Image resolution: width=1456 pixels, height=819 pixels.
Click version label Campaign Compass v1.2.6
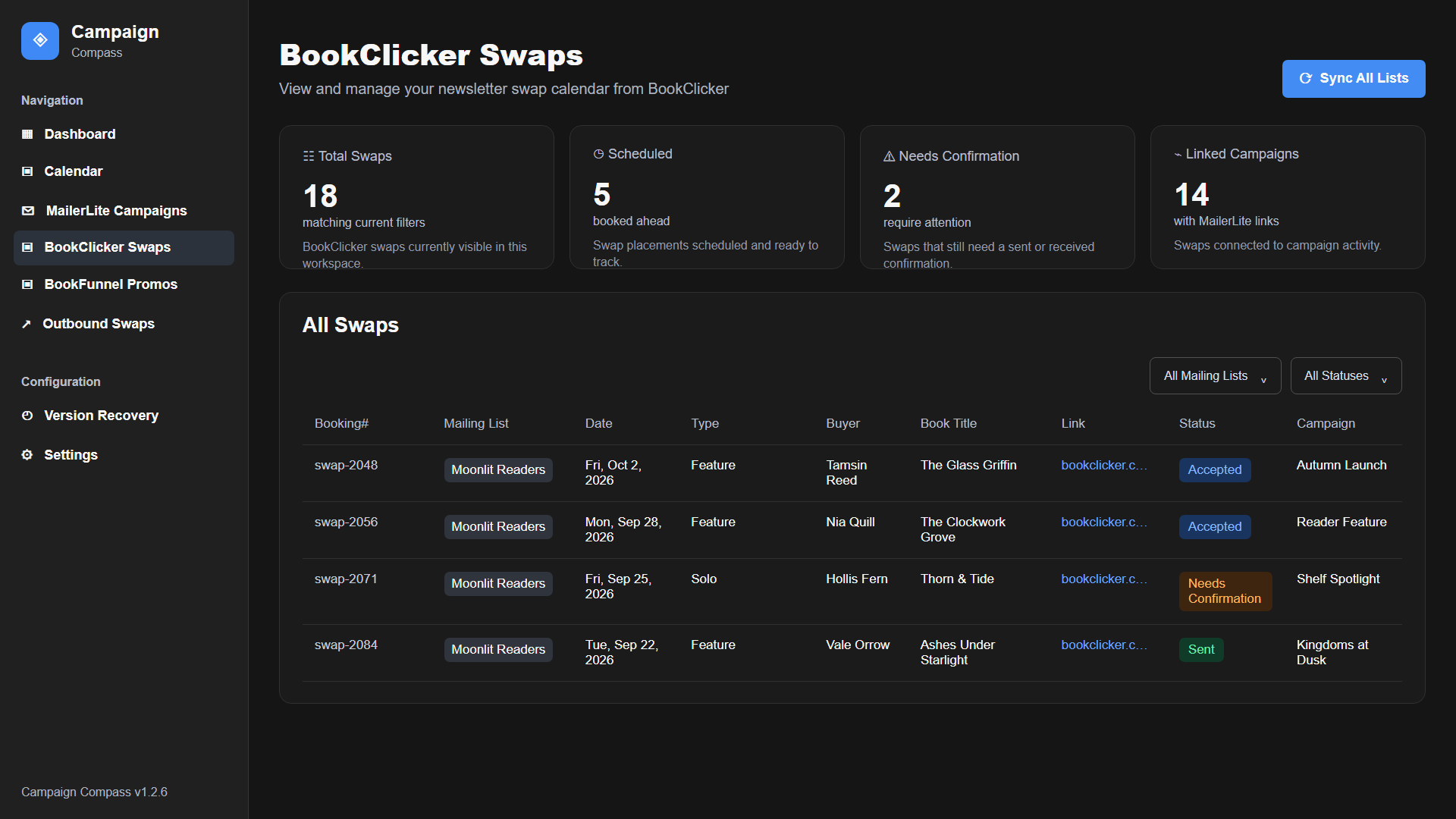coord(94,792)
